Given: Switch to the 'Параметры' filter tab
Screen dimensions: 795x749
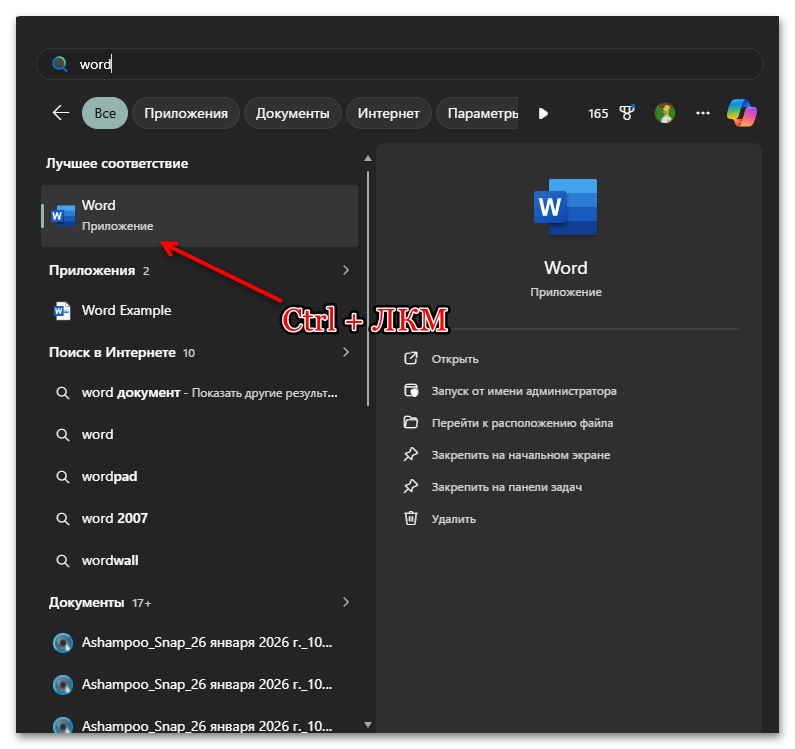Looking at the screenshot, I should point(478,113).
